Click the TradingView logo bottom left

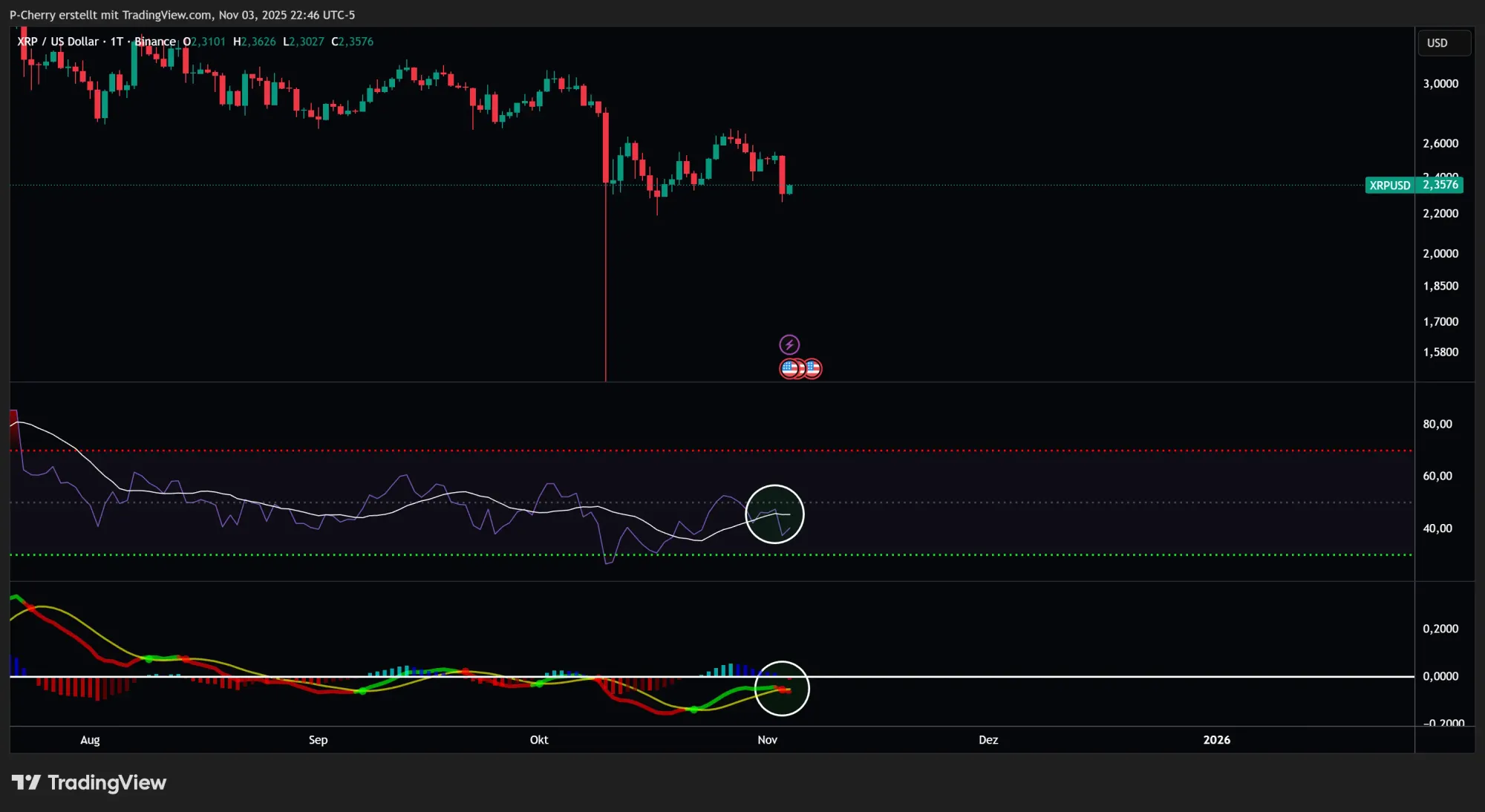click(x=89, y=782)
